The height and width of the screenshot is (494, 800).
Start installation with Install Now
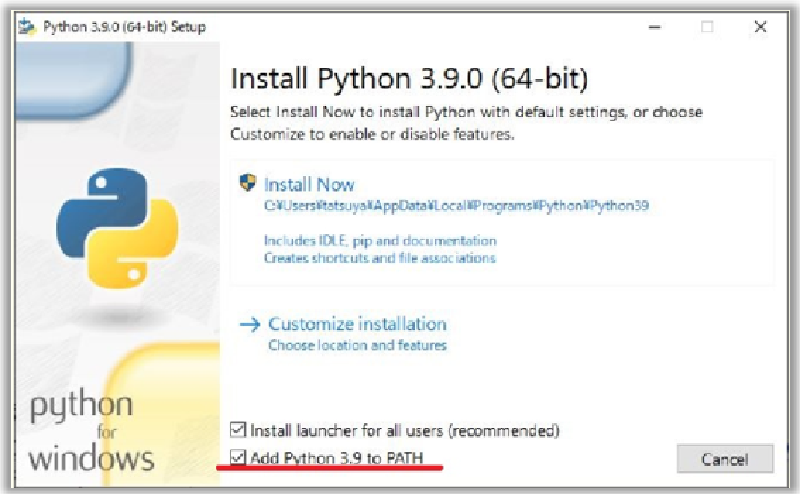(x=309, y=185)
